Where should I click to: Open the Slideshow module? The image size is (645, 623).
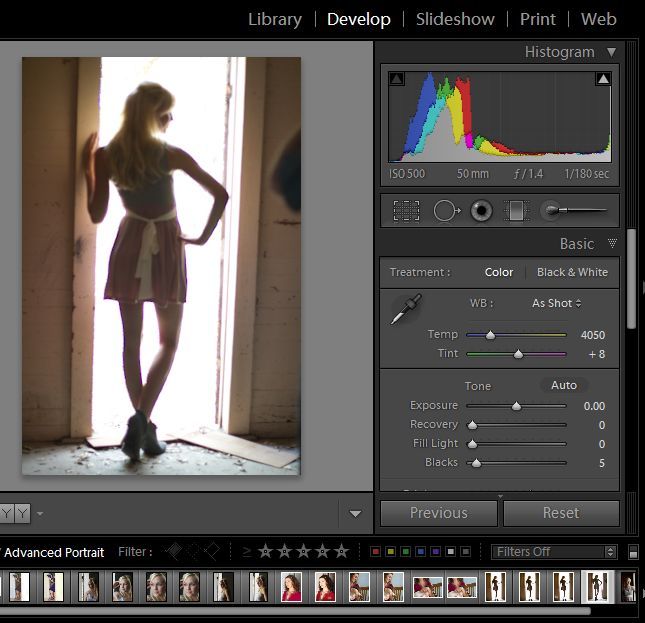click(455, 19)
